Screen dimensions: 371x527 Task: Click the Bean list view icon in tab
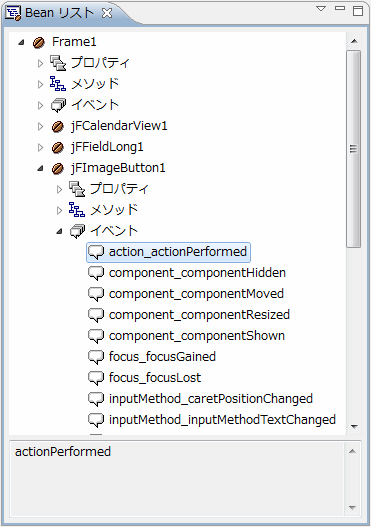(13, 13)
